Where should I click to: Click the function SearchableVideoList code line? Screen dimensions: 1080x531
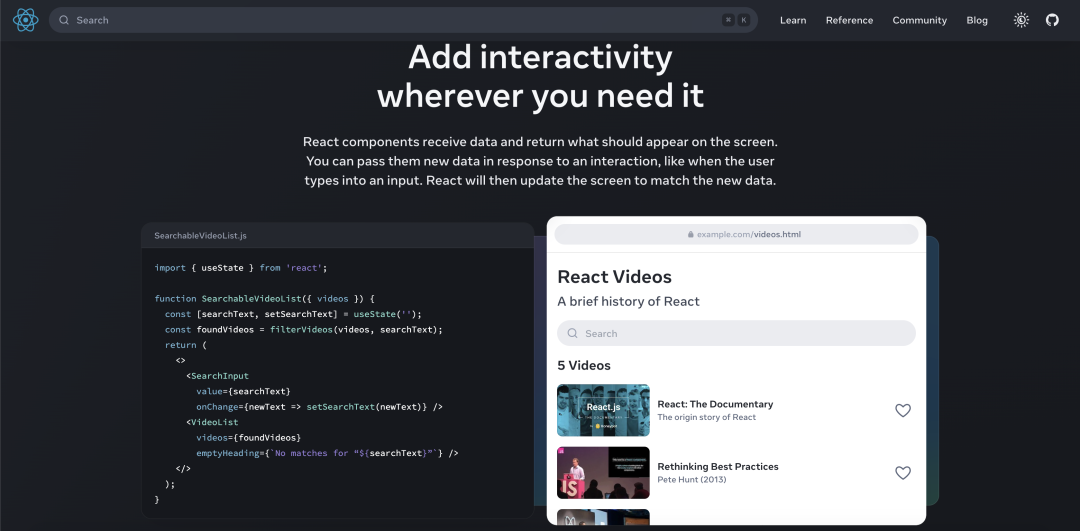tap(264, 299)
